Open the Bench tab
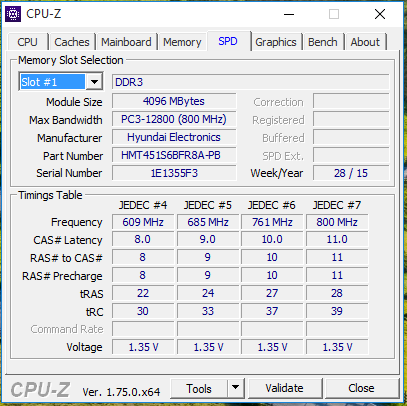 click(323, 42)
